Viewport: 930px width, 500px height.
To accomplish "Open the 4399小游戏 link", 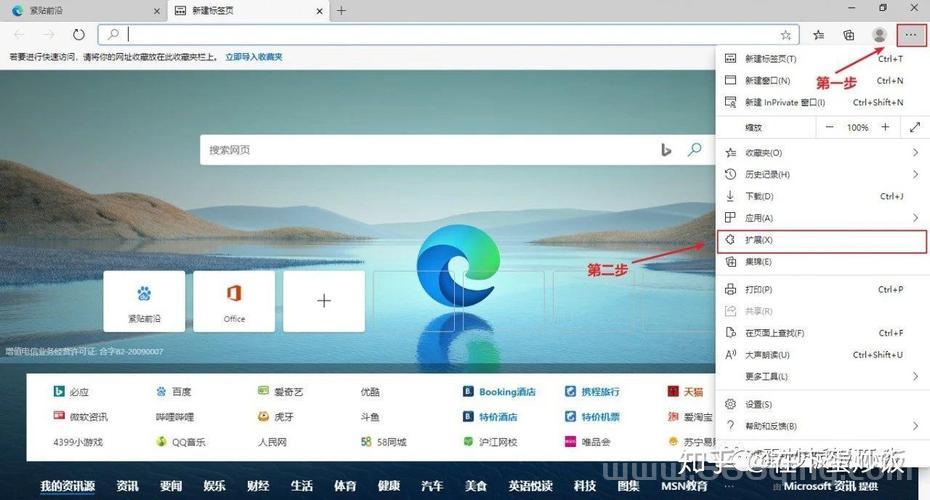I will (x=78, y=442).
